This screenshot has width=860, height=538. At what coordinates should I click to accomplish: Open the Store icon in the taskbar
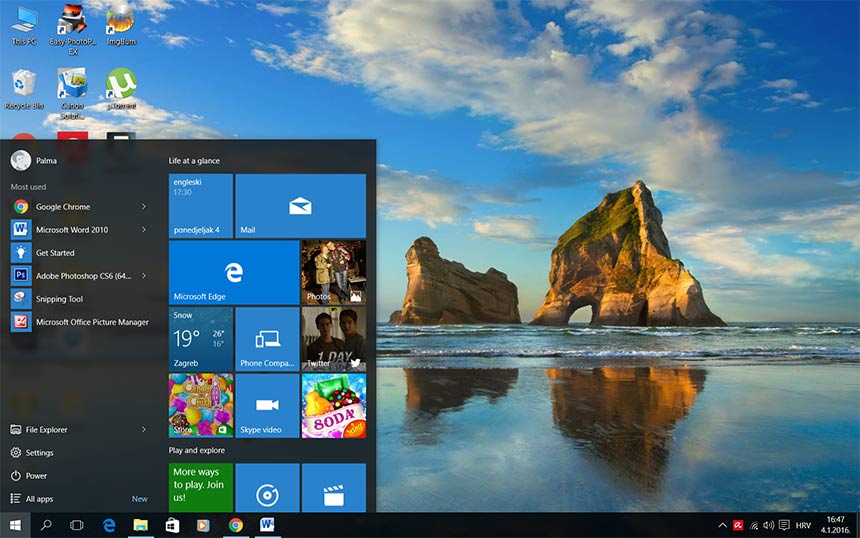(x=172, y=525)
